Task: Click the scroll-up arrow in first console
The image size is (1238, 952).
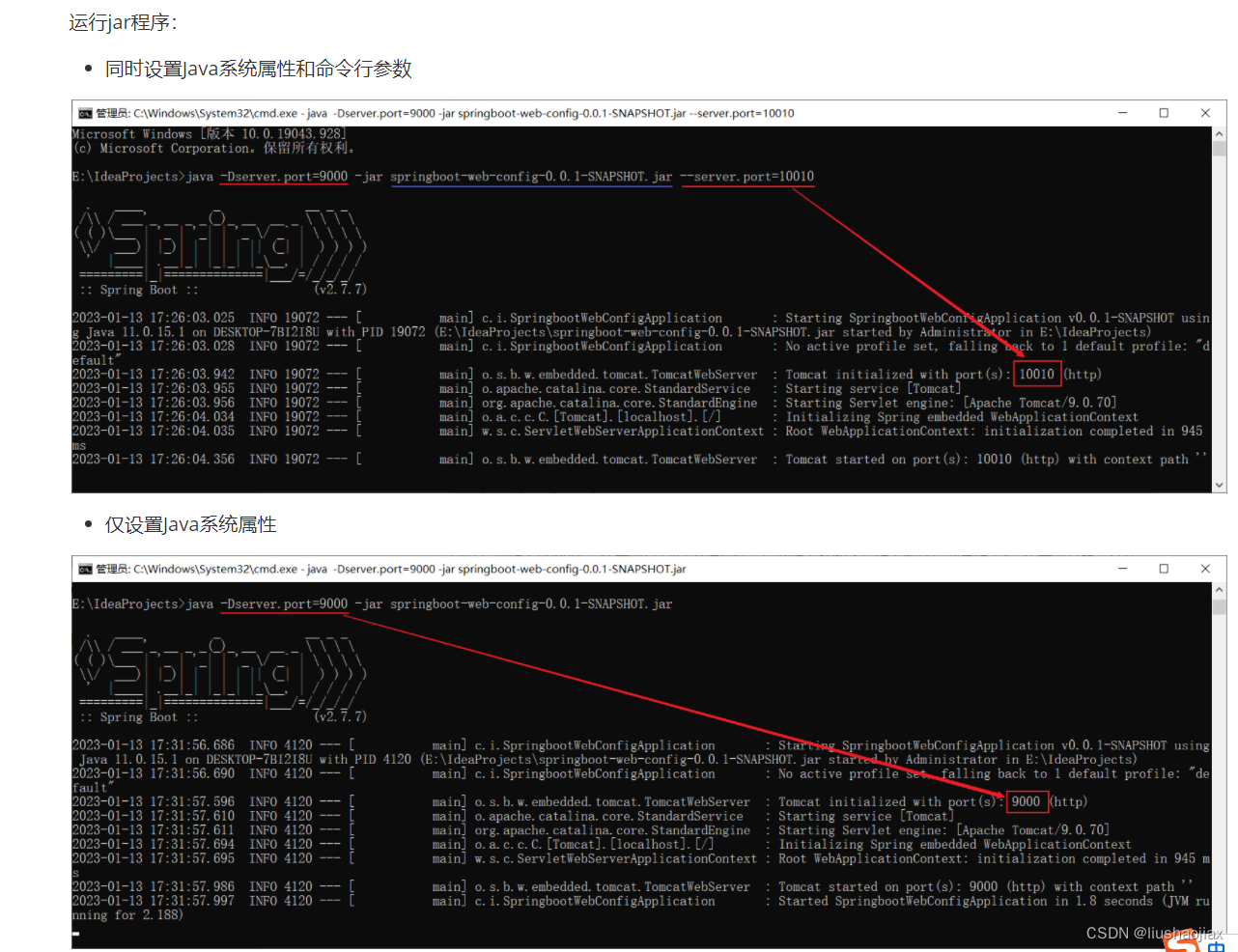Action: click(1219, 134)
